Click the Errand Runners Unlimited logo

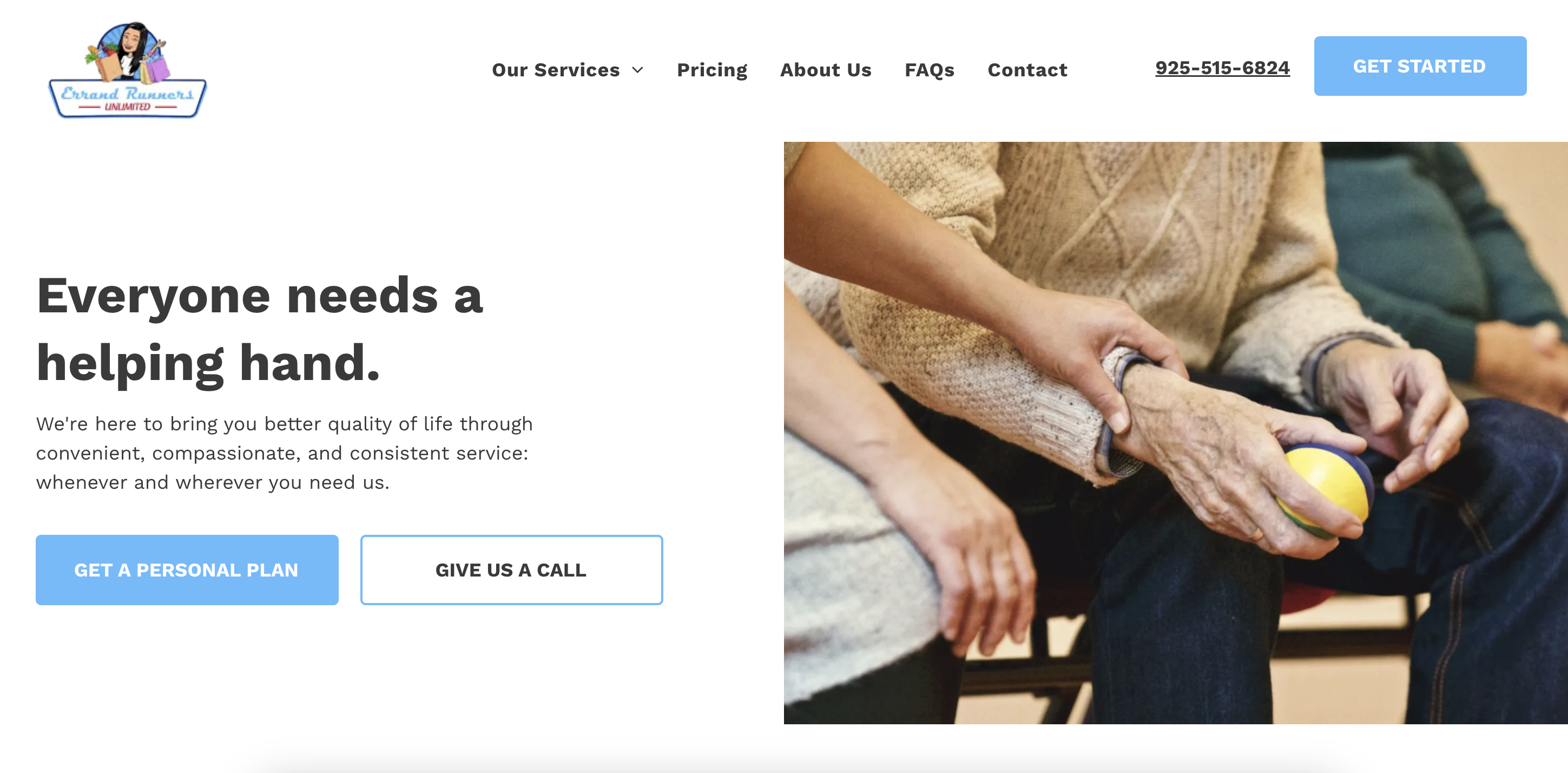click(x=127, y=70)
